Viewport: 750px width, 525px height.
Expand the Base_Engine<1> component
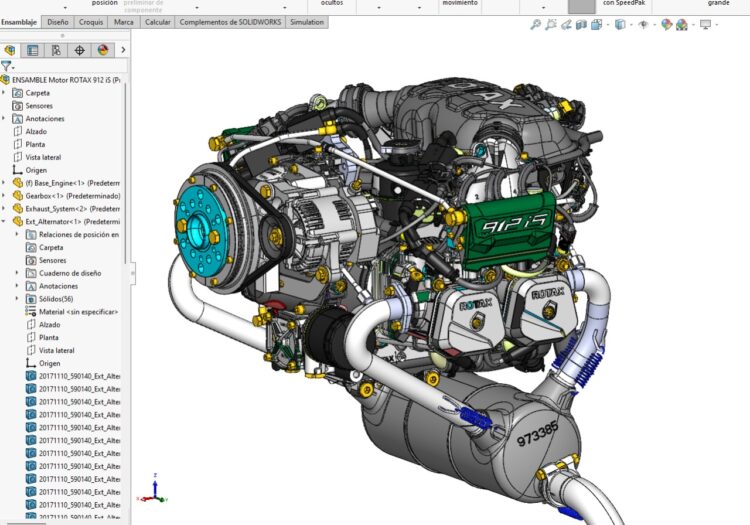coord(4,183)
